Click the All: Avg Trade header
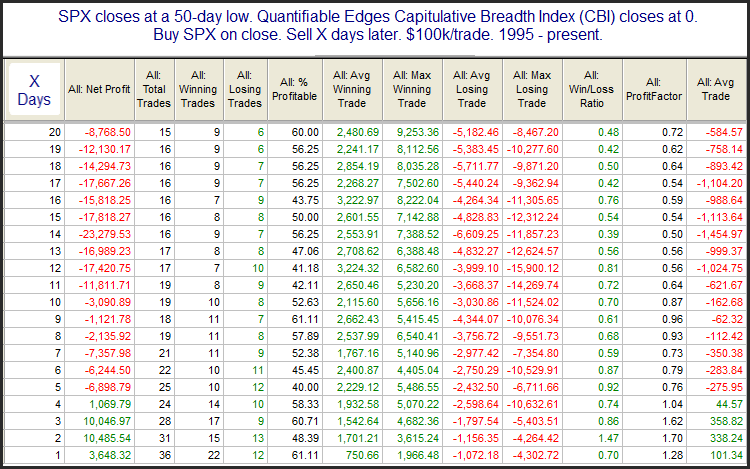The width and height of the screenshot is (750, 469). pyautogui.click(x=716, y=89)
